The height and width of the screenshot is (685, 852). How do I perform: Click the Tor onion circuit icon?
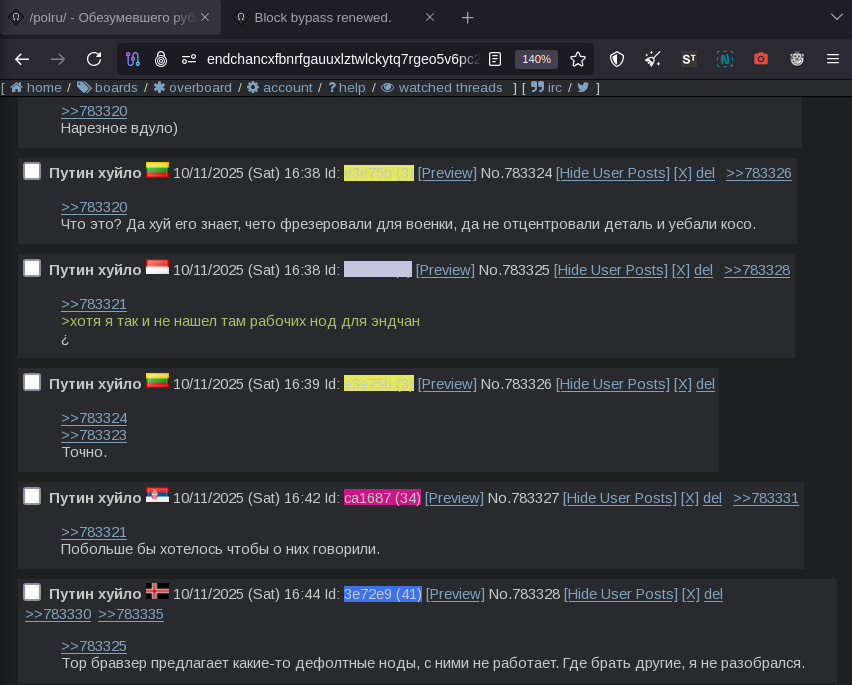161,59
